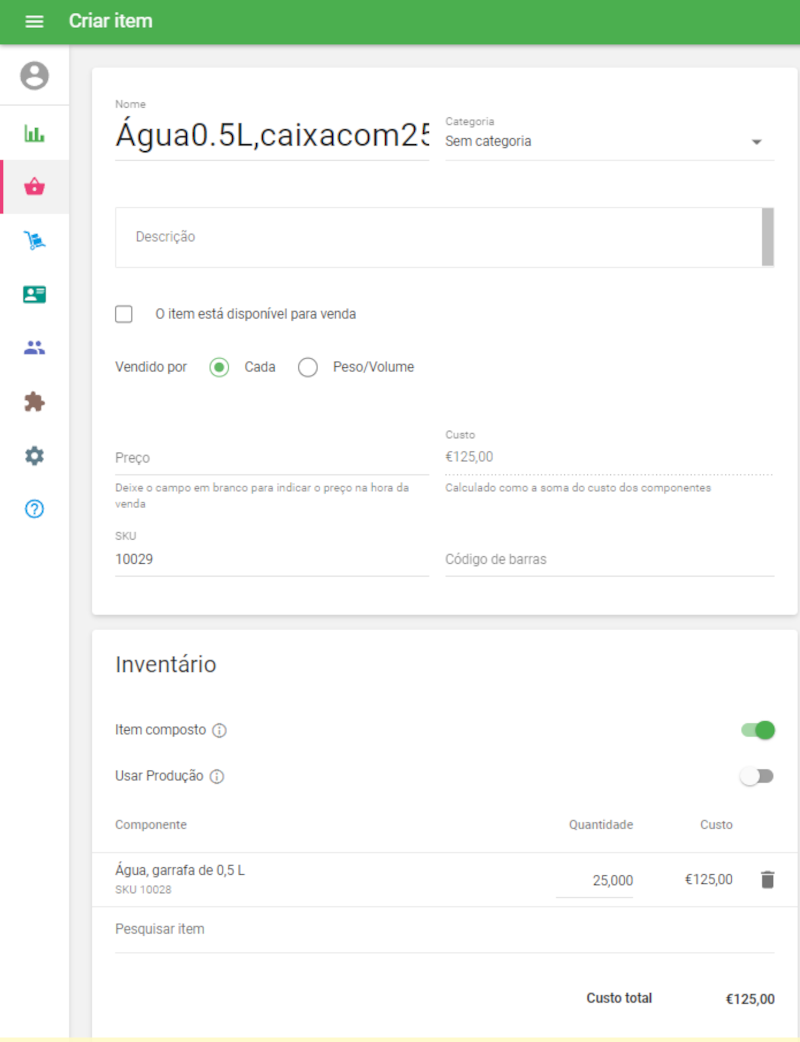The image size is (800, 1042).
Task: Open the hamburger menu icon
Action: coord(34,21)
